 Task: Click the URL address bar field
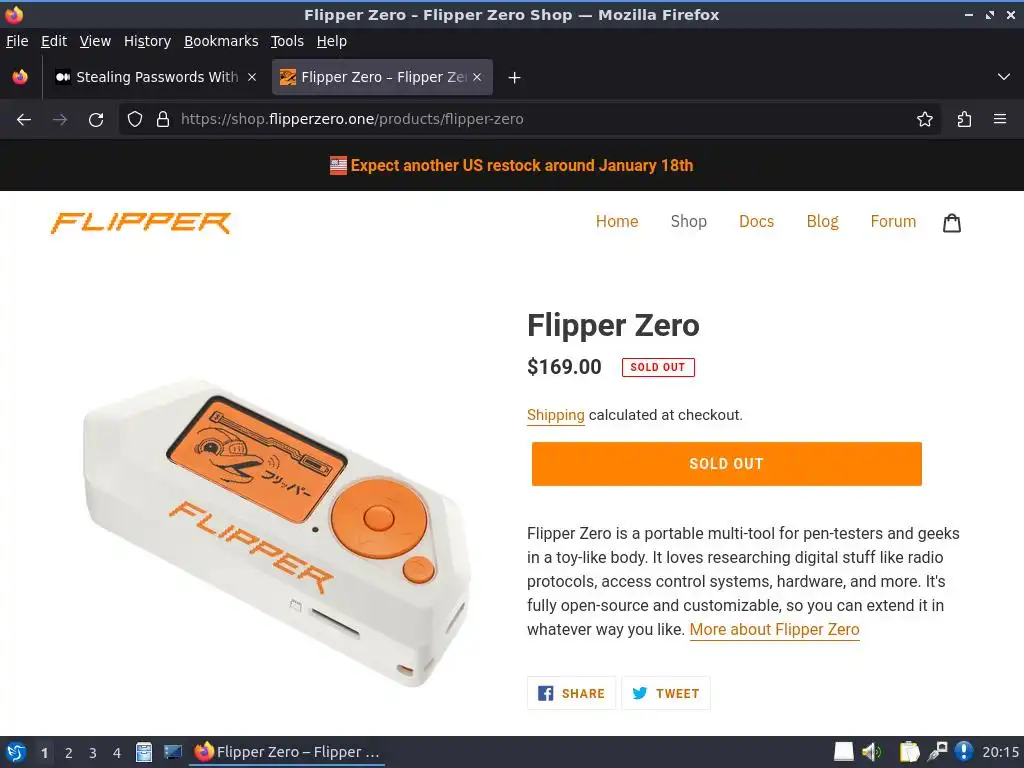click(x=530, y=120)
